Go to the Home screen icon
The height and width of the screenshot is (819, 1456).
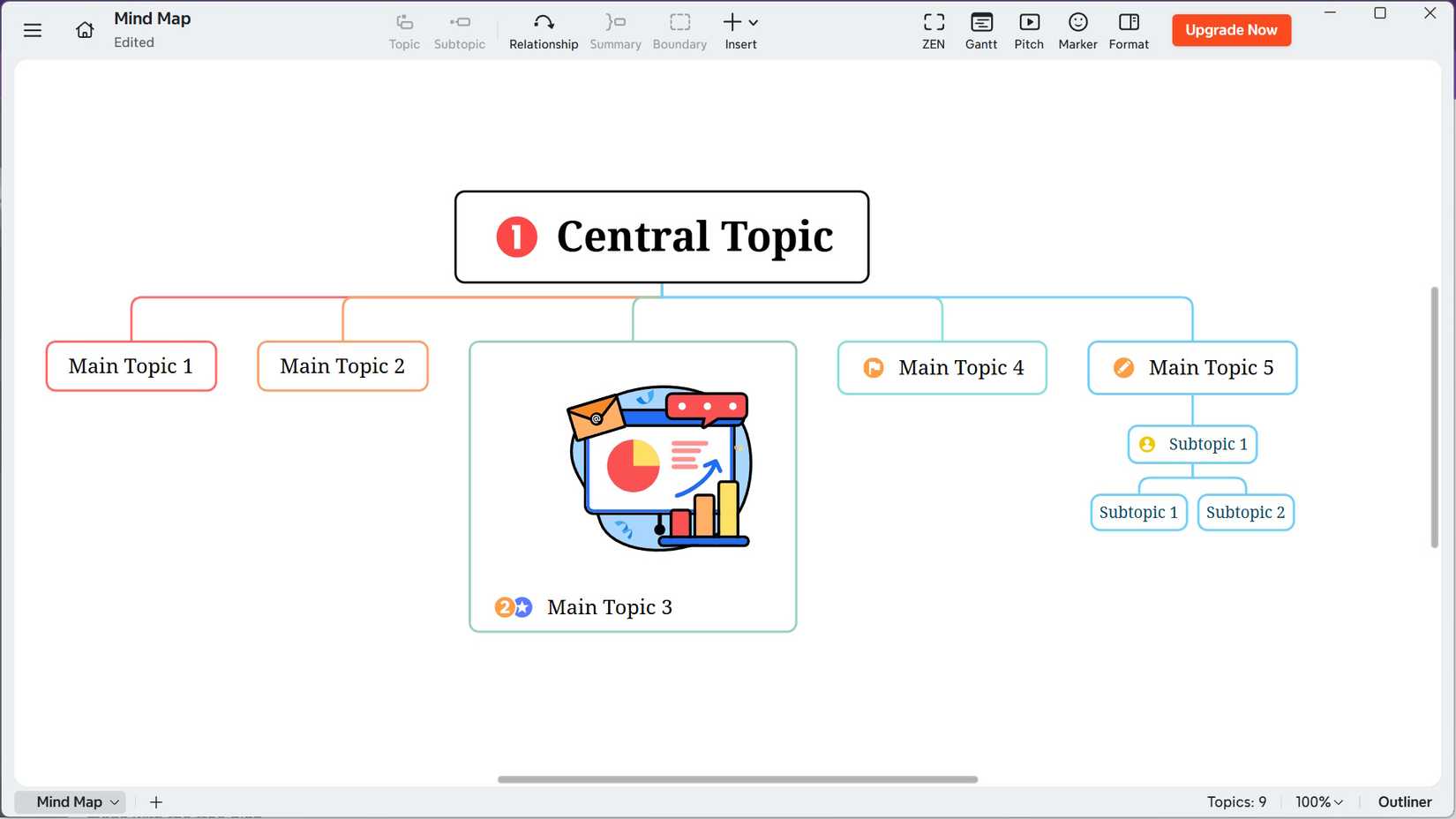(85, 30)
